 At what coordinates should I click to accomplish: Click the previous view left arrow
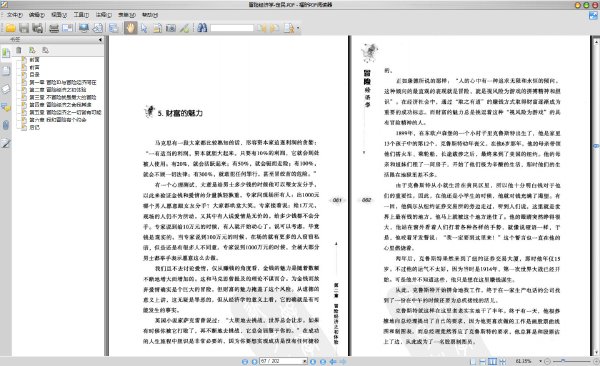(333, 361)
